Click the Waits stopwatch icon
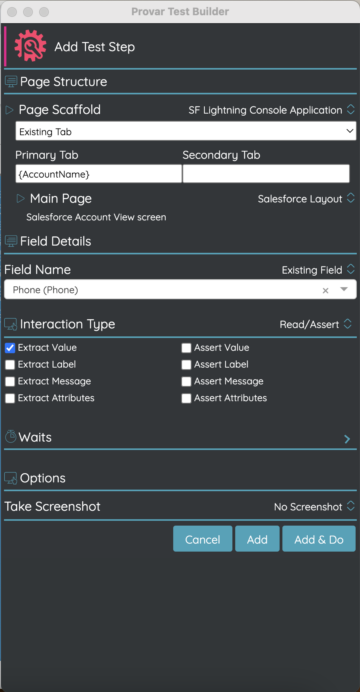This screenshot has width=360, height=692. click(x=11, y=437)
